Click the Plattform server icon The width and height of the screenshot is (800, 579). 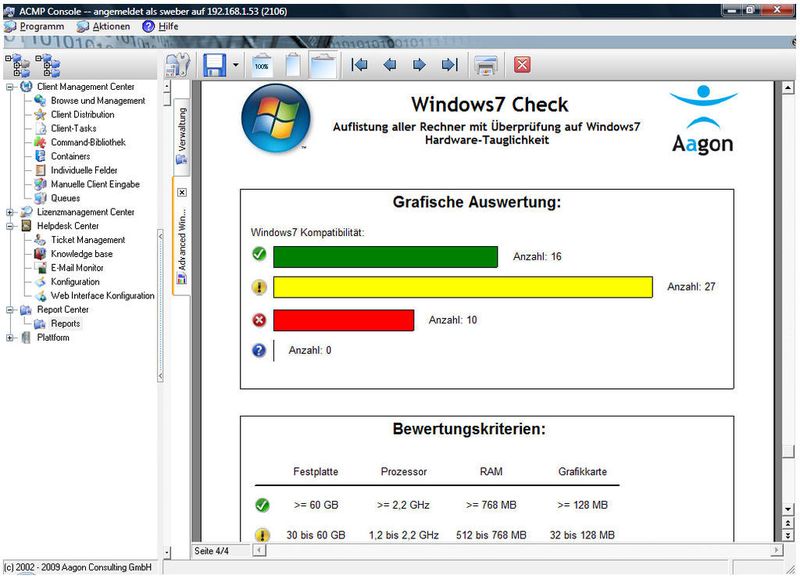(x=26, y=338)
